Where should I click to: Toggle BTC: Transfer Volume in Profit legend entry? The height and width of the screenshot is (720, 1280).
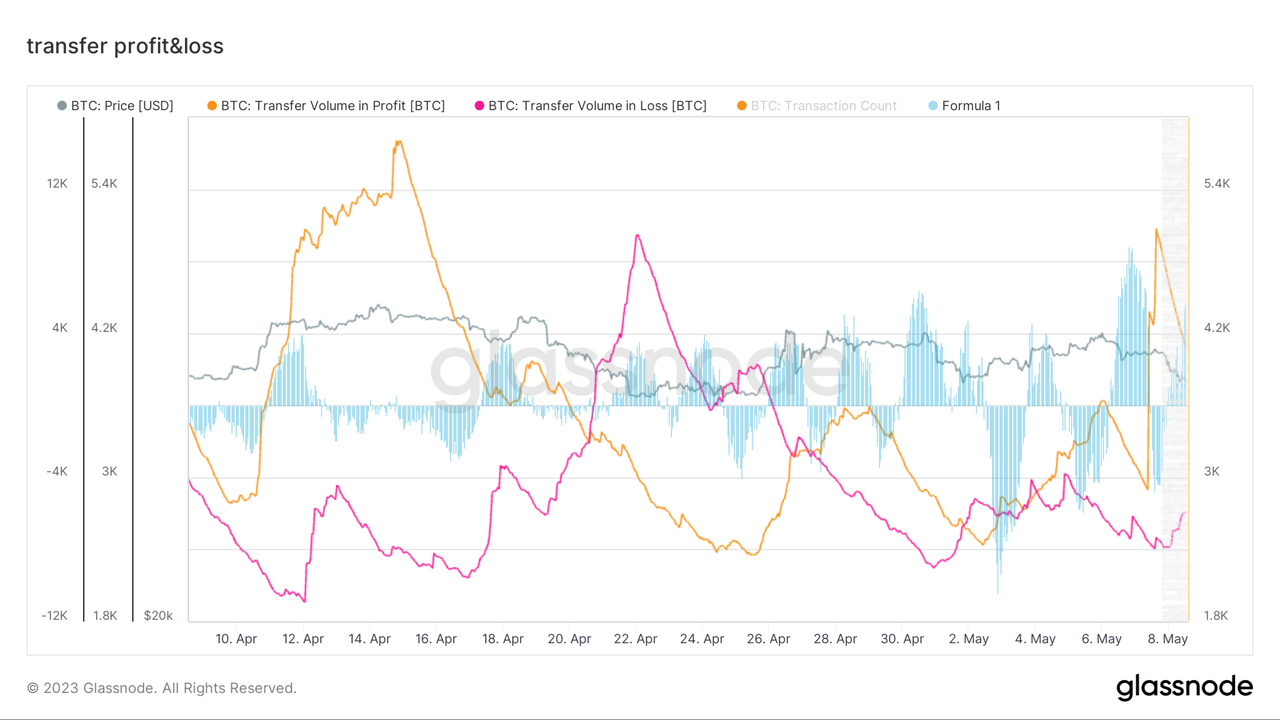pos(325,105)
